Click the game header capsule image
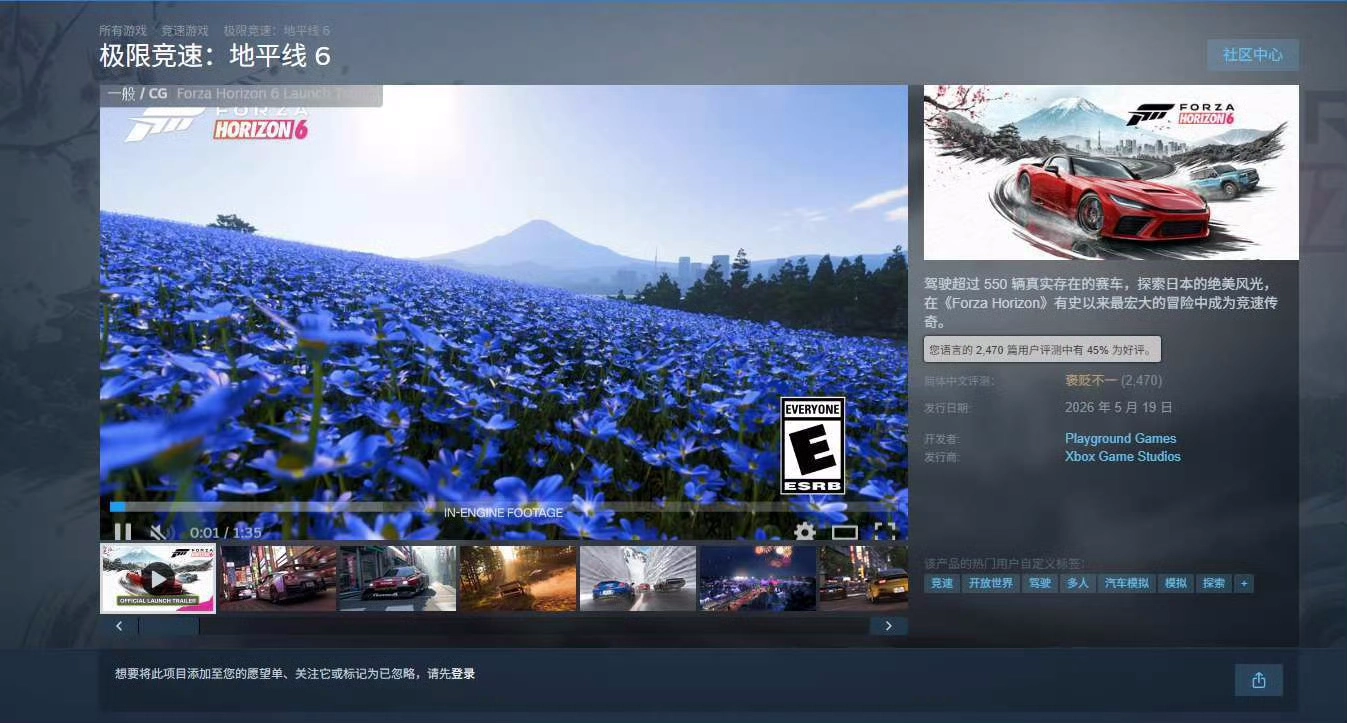This screenshot has width=1347, height=723. point(1111,173)
